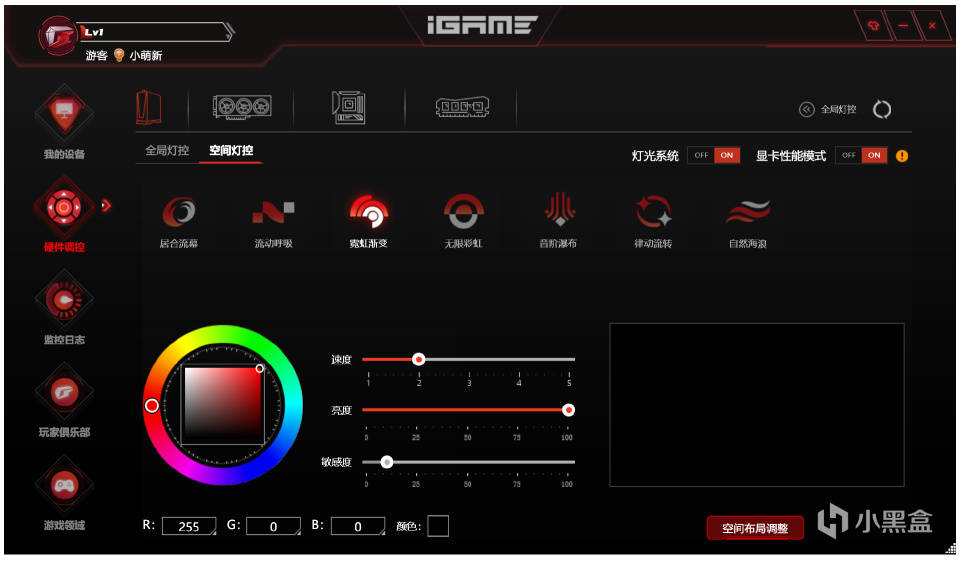The width and height of the screenshot is (960, 562).
Task: Select the graphics card device icon
Action: coord(242,107)
